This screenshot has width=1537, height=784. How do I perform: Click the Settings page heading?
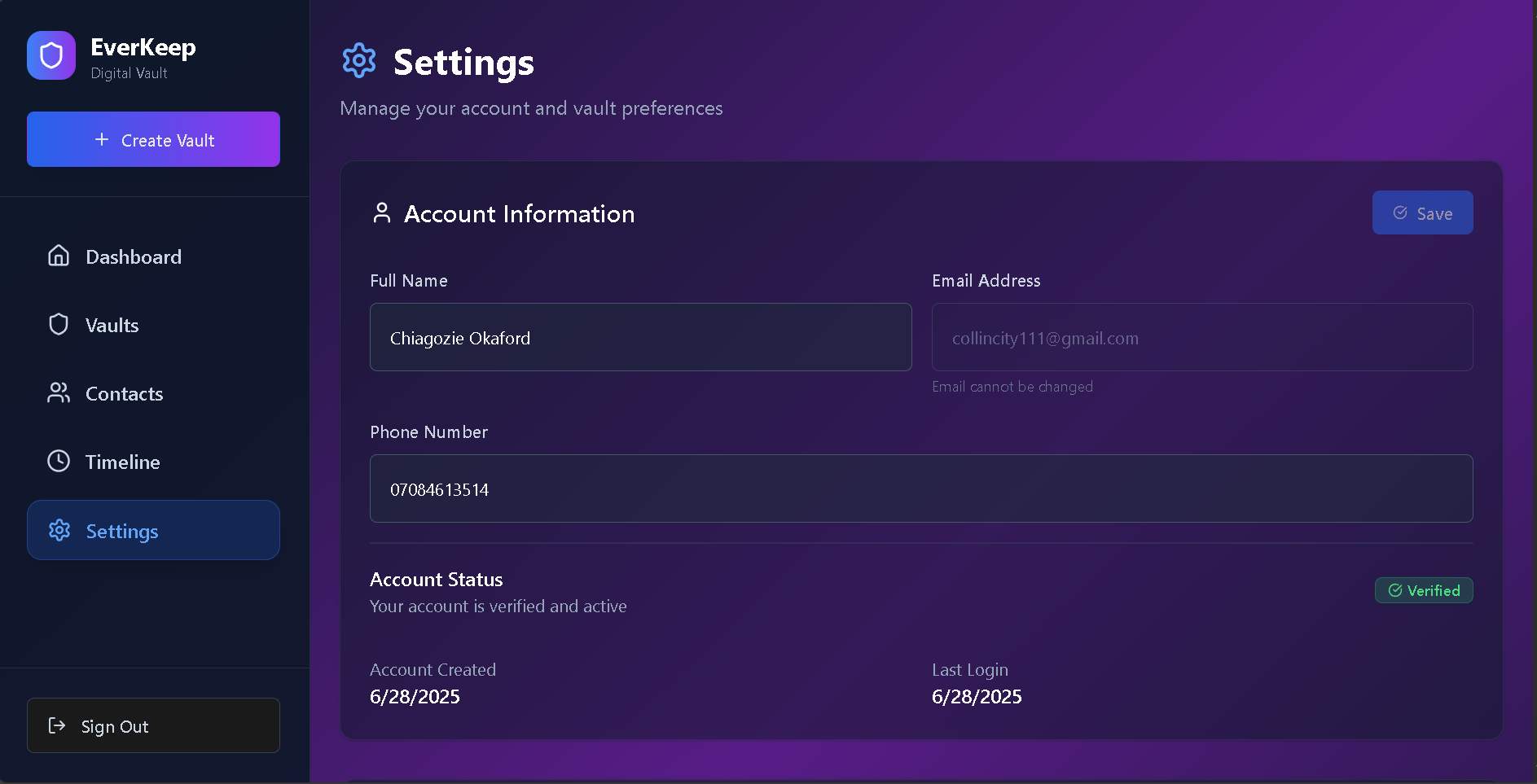tap(463, 62)
